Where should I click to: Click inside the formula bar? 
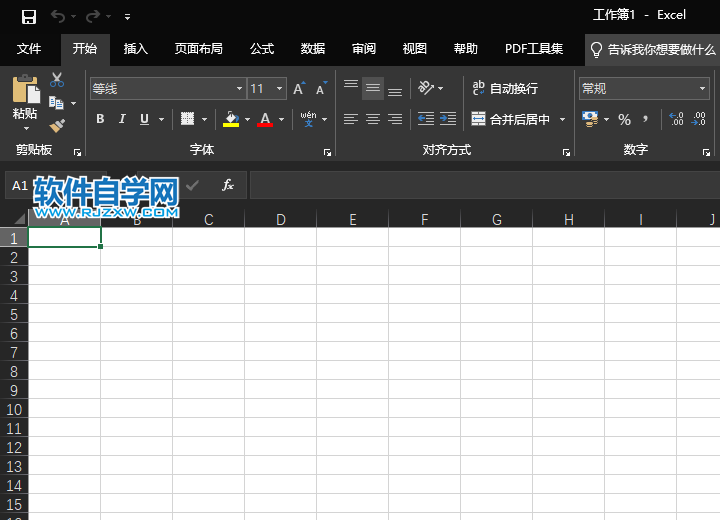[485, 185]
